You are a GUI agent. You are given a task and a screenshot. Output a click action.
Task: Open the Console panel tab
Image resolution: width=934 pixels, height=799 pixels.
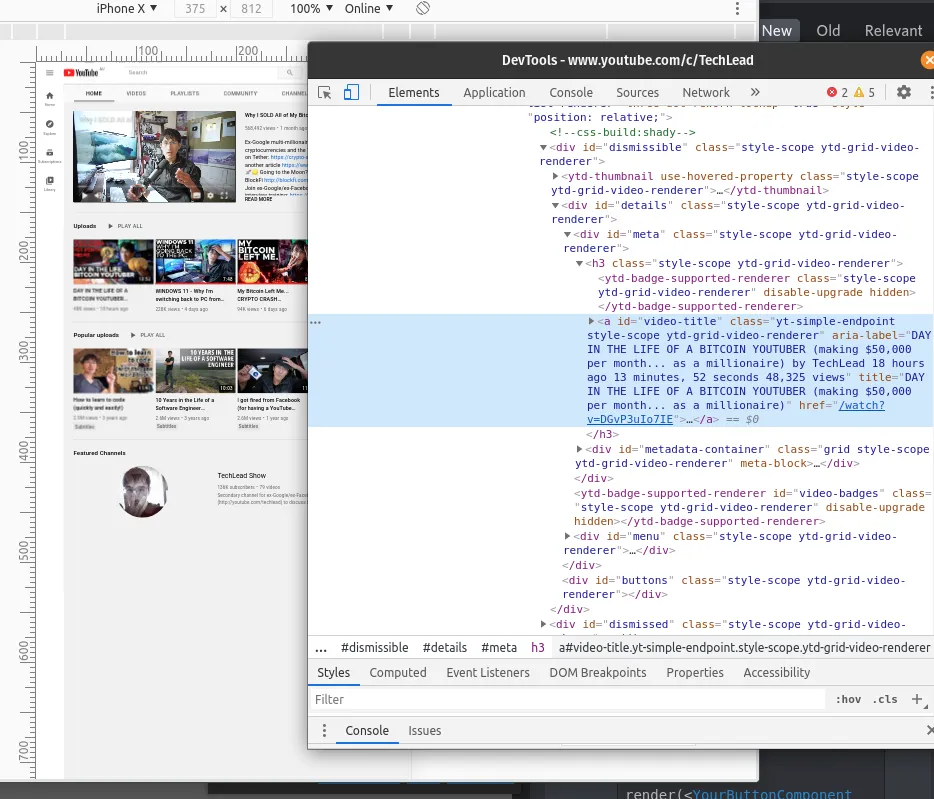point(571,92)
